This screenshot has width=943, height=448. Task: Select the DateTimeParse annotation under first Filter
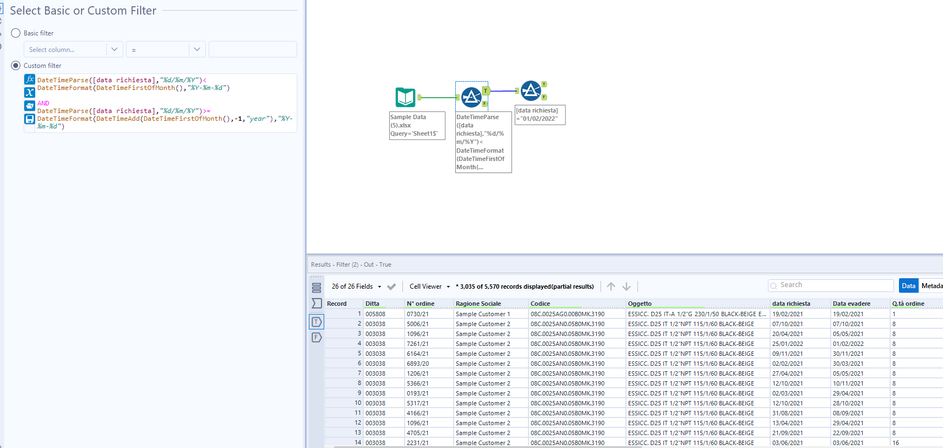pyautogui.click(x=484, y=142)
